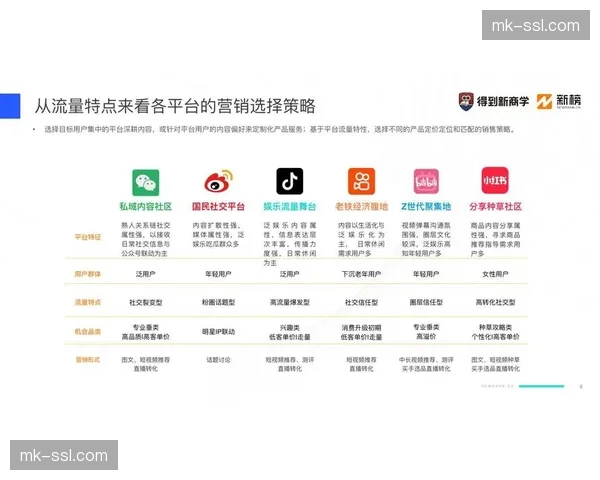Click the pink Bilibili logo icon
600x480 pixels.
tap(426, 181)
